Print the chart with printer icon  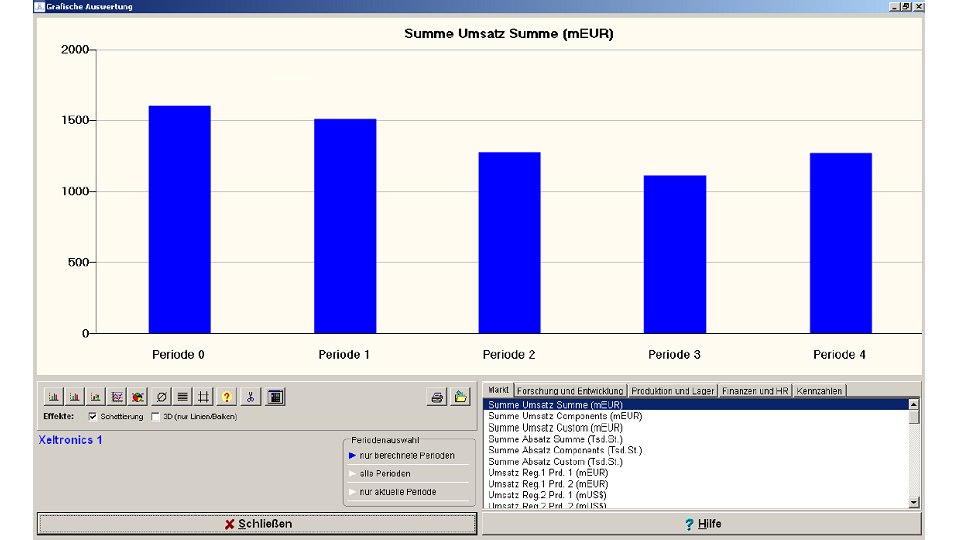click(x=437, y=397)
